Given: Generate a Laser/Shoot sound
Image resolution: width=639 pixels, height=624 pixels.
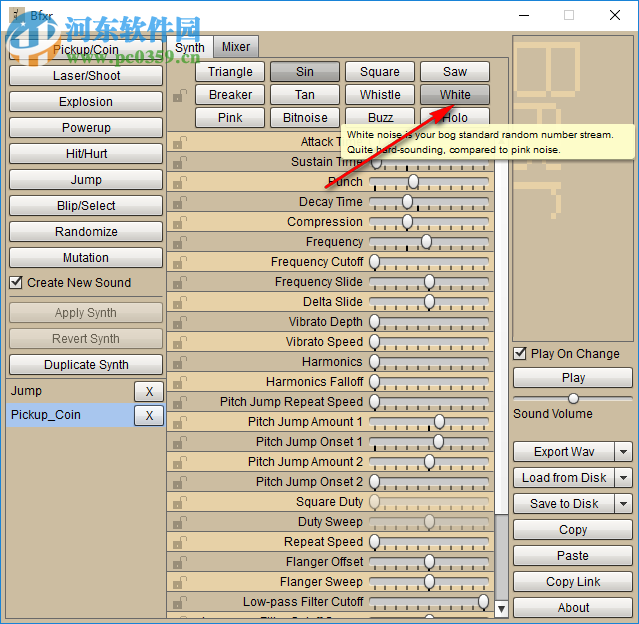Looking at the screenshot, I should [86, 76].
